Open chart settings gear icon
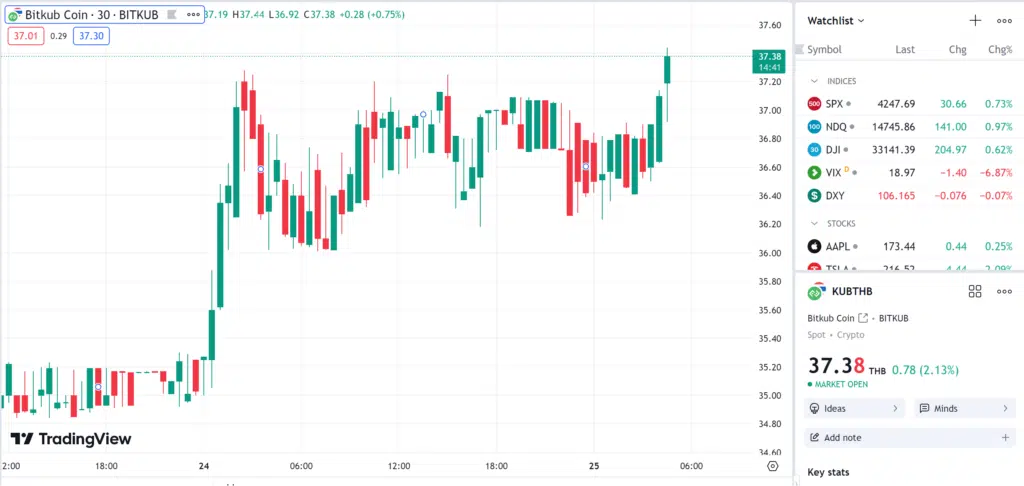Screen dimensions: 1024x486 (x=773, y=466)
